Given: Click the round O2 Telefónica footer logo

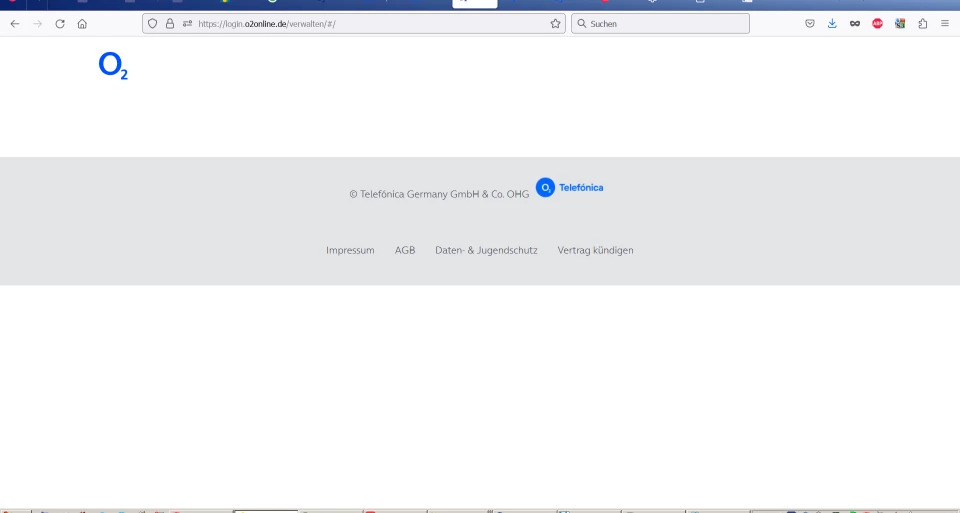Looking at the screenshot, I should [x=545, y=187].
